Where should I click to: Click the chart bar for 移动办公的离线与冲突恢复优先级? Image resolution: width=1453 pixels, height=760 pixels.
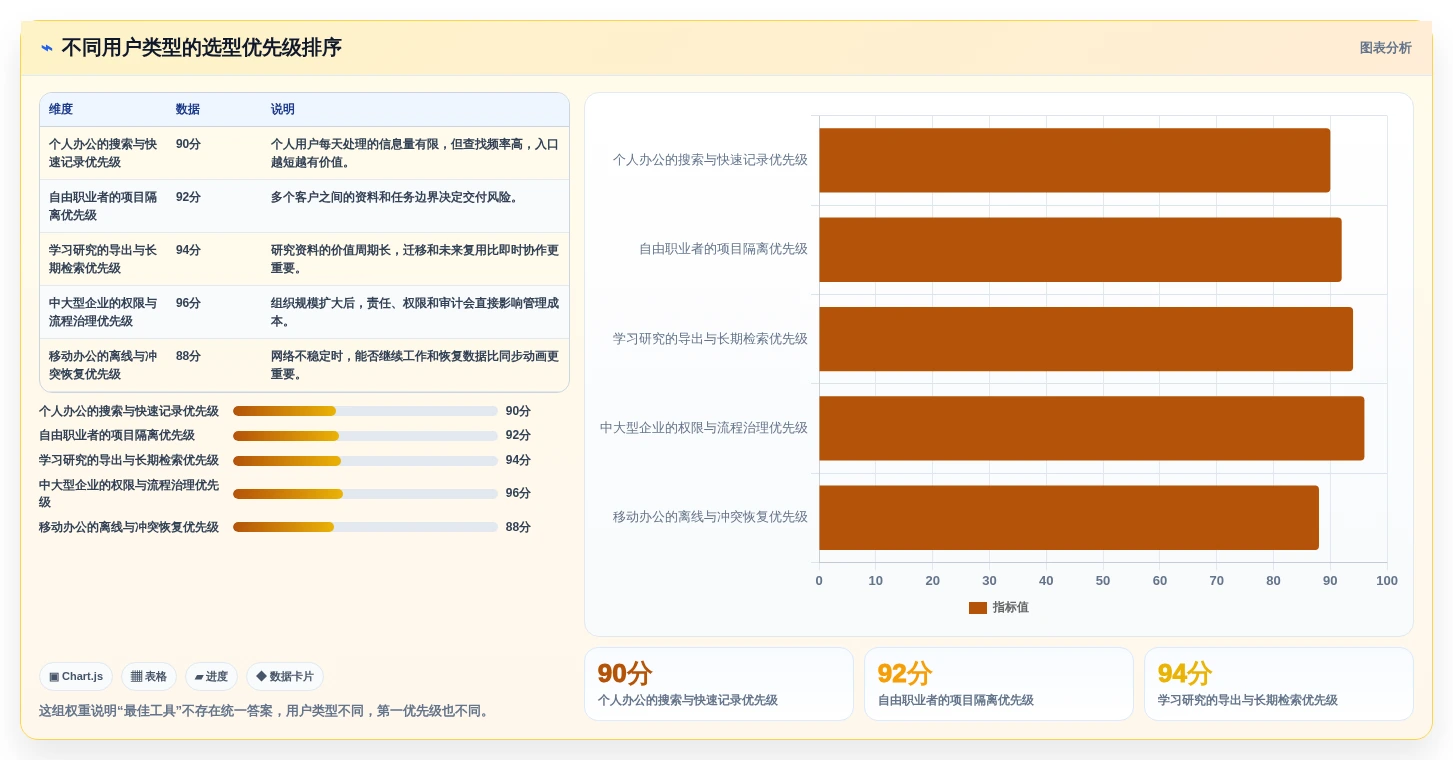click(x=1069, y=518)
